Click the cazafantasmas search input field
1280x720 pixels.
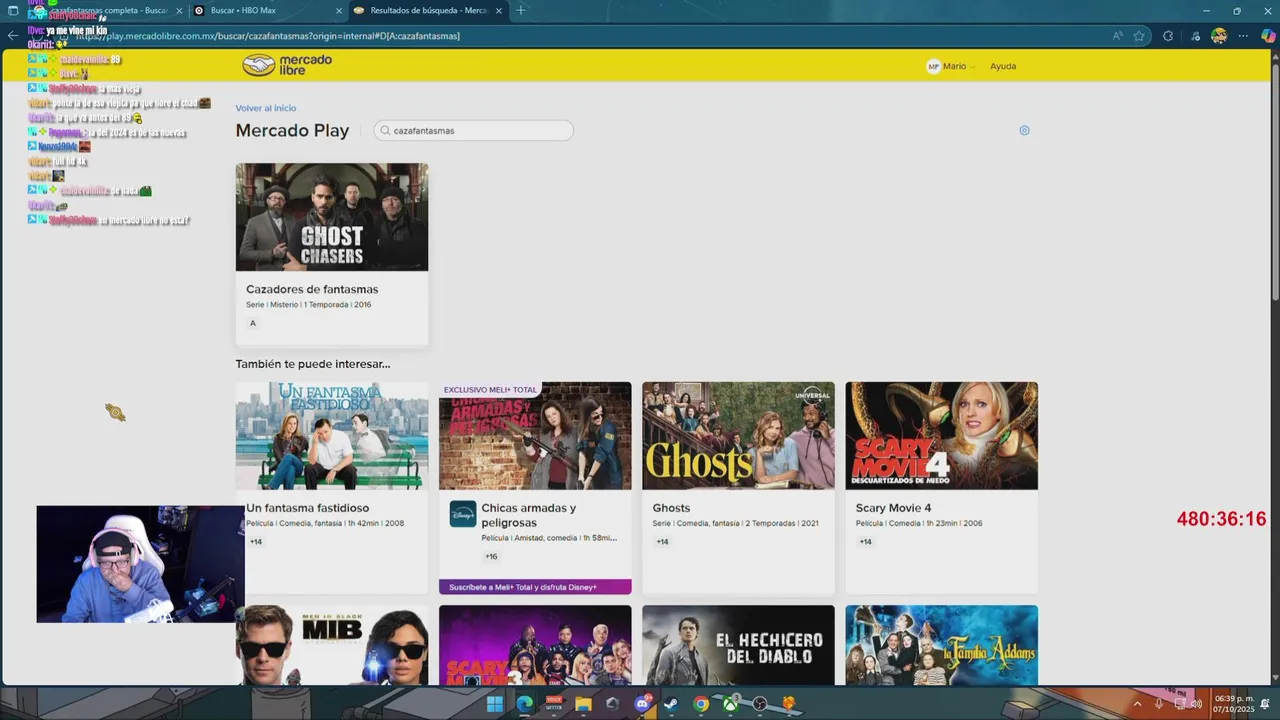point(474,131)
